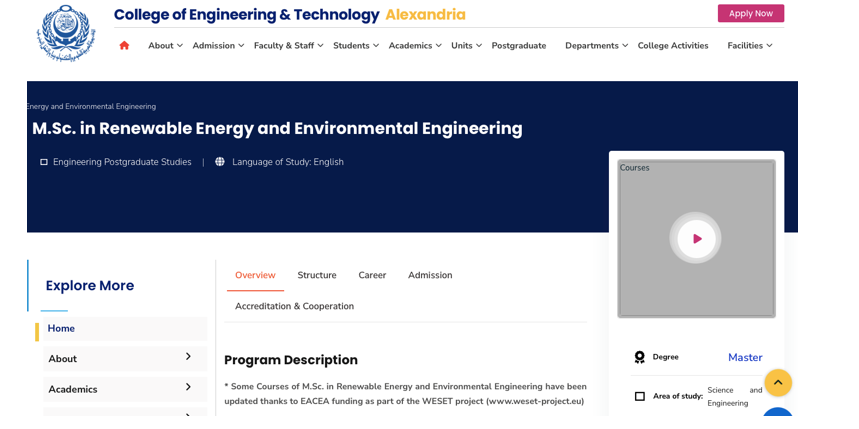859x429 pixels.
Task: Open the College Activities menu item
Action: [x=672, y=45]
